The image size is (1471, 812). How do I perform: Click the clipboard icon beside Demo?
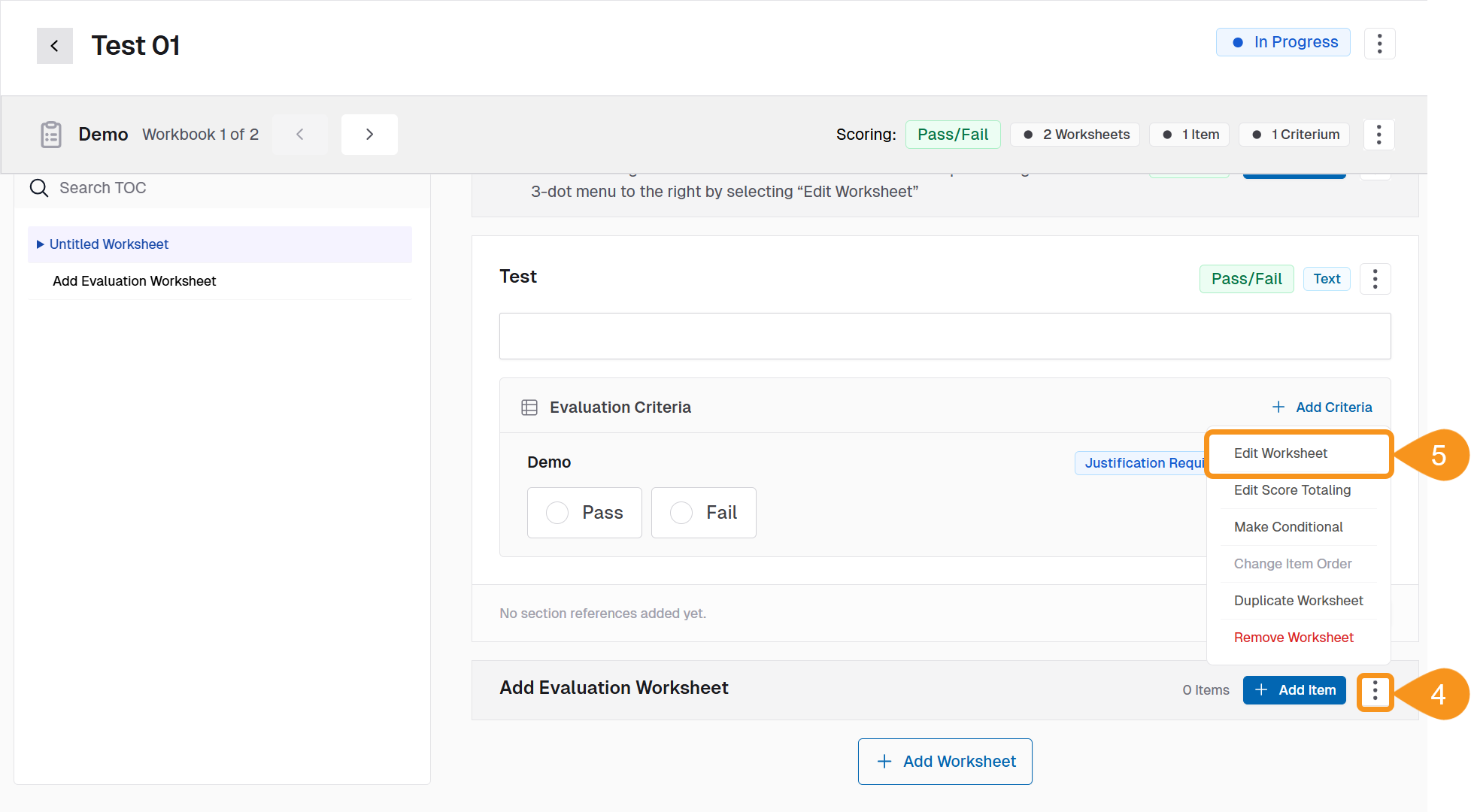pos(50,134)
